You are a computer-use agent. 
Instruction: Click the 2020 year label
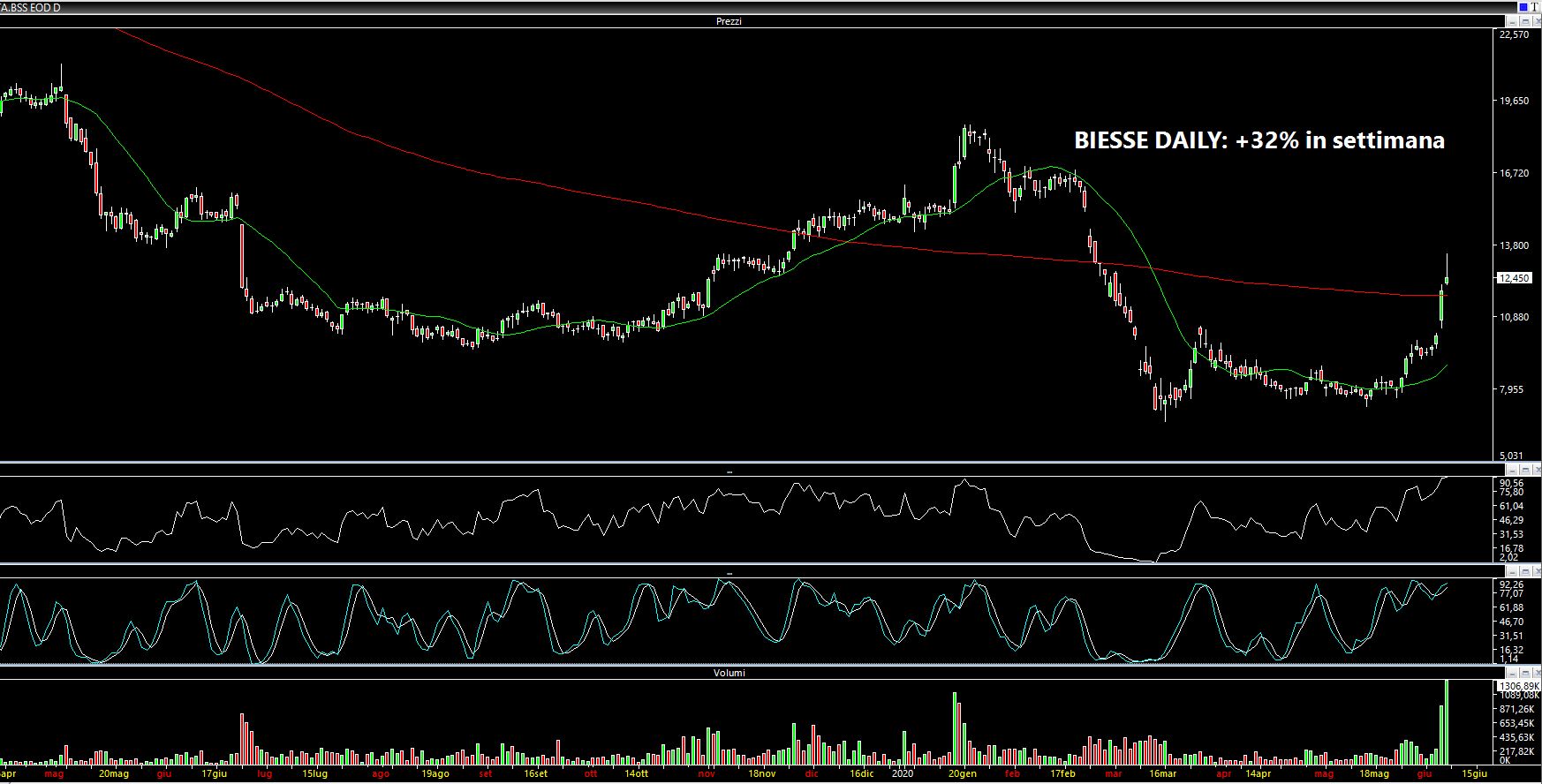pos(902,773)
